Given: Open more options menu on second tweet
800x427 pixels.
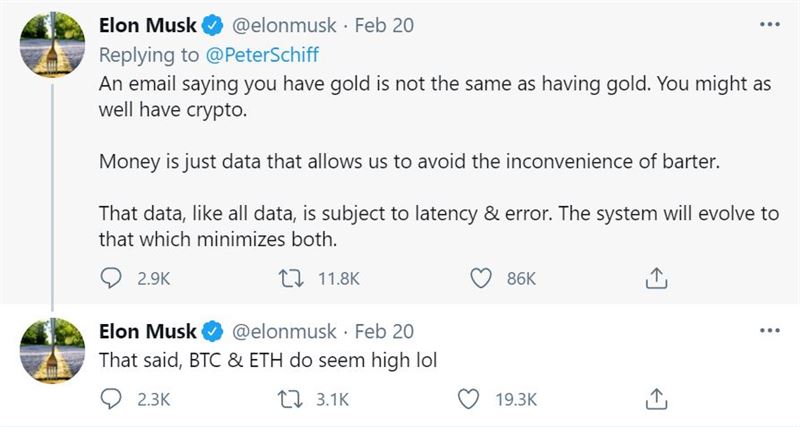Looking at the screenshot, I should [x=769, y=330].
